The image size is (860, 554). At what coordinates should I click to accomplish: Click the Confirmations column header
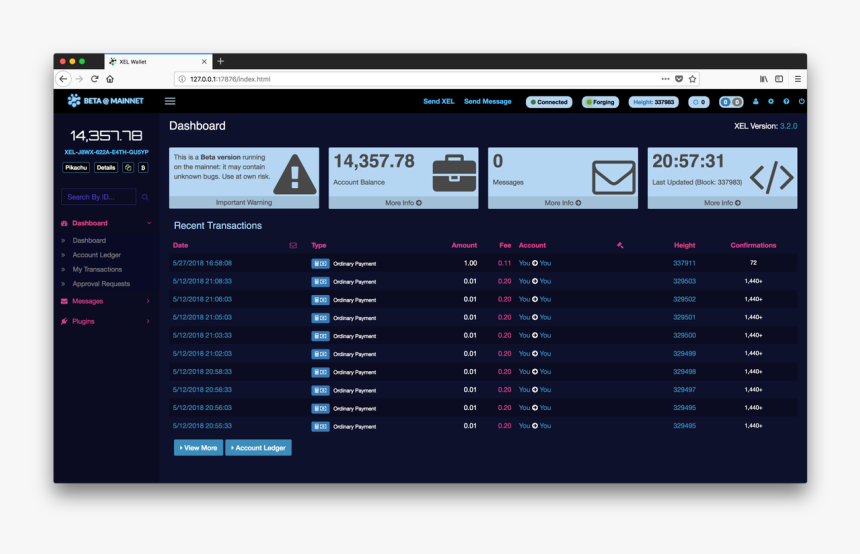pyautogui.click(x=753, y=245)
